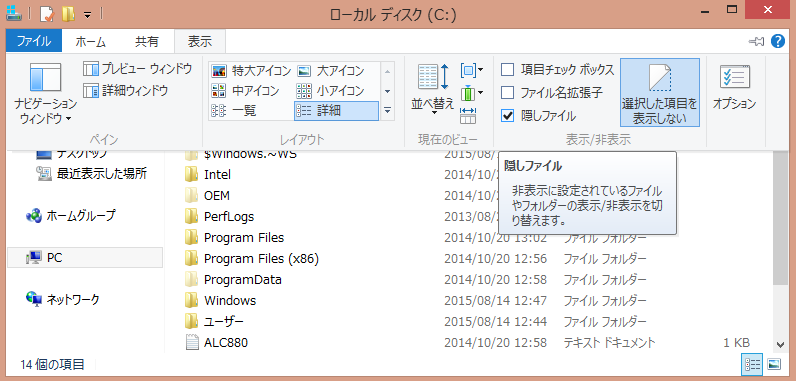Click Size all columns to fit icon
The height and width of the screenshot is (381, 796).
tap(468, 116)
